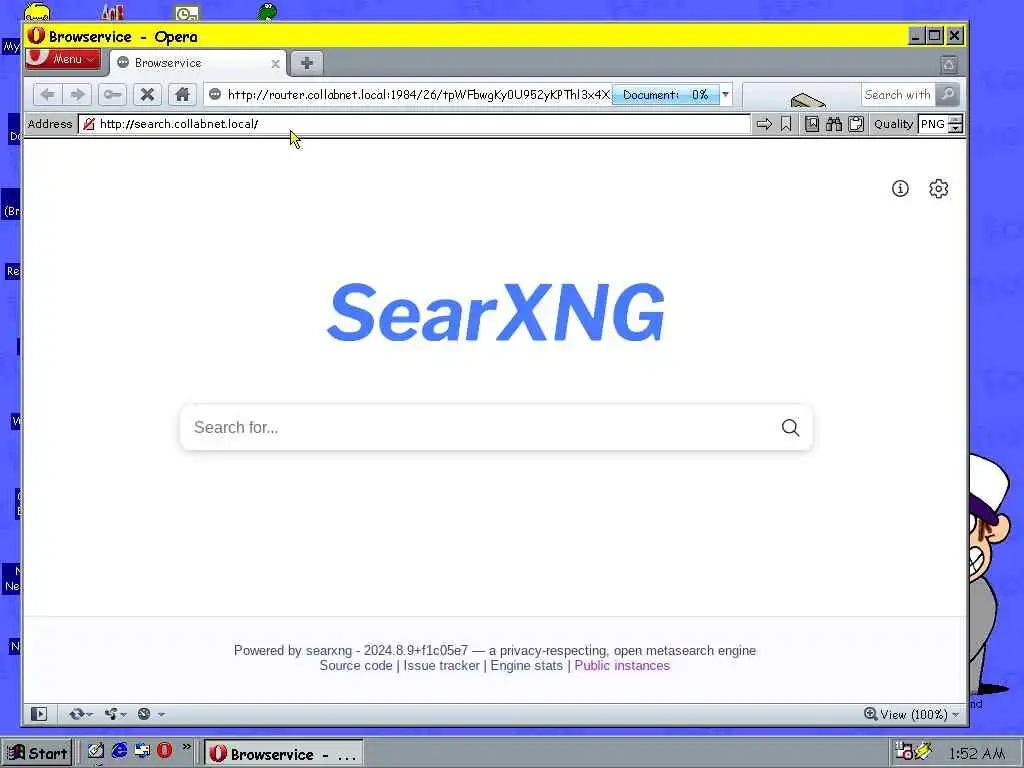
Task: Click the Document 0% progress indicator
Action: 665,95
